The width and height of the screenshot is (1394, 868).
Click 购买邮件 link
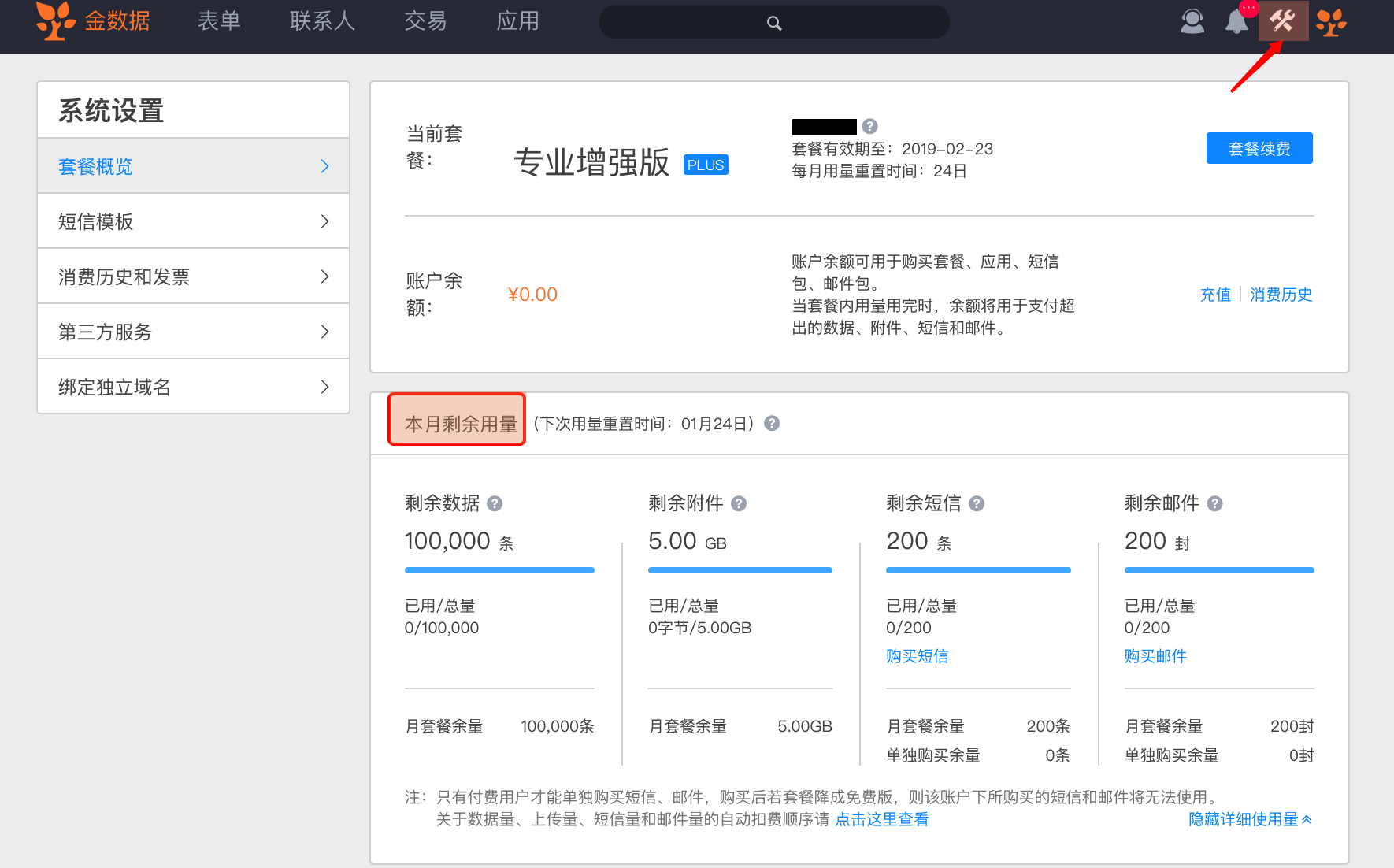click(1155, 656)
